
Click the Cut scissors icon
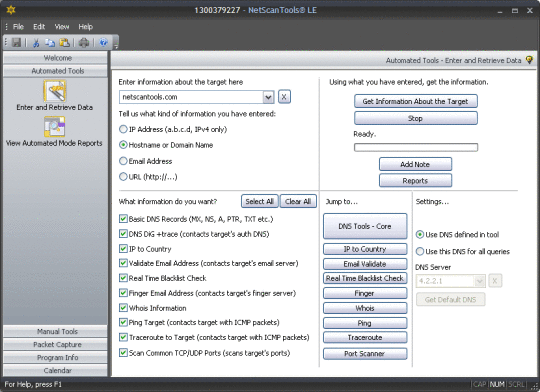(x=36, y=42)
